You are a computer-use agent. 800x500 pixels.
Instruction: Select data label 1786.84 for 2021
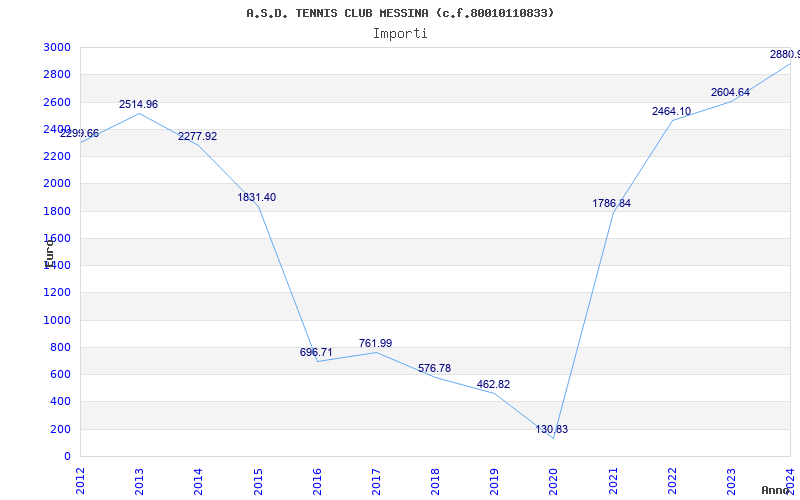coord(611,204)
